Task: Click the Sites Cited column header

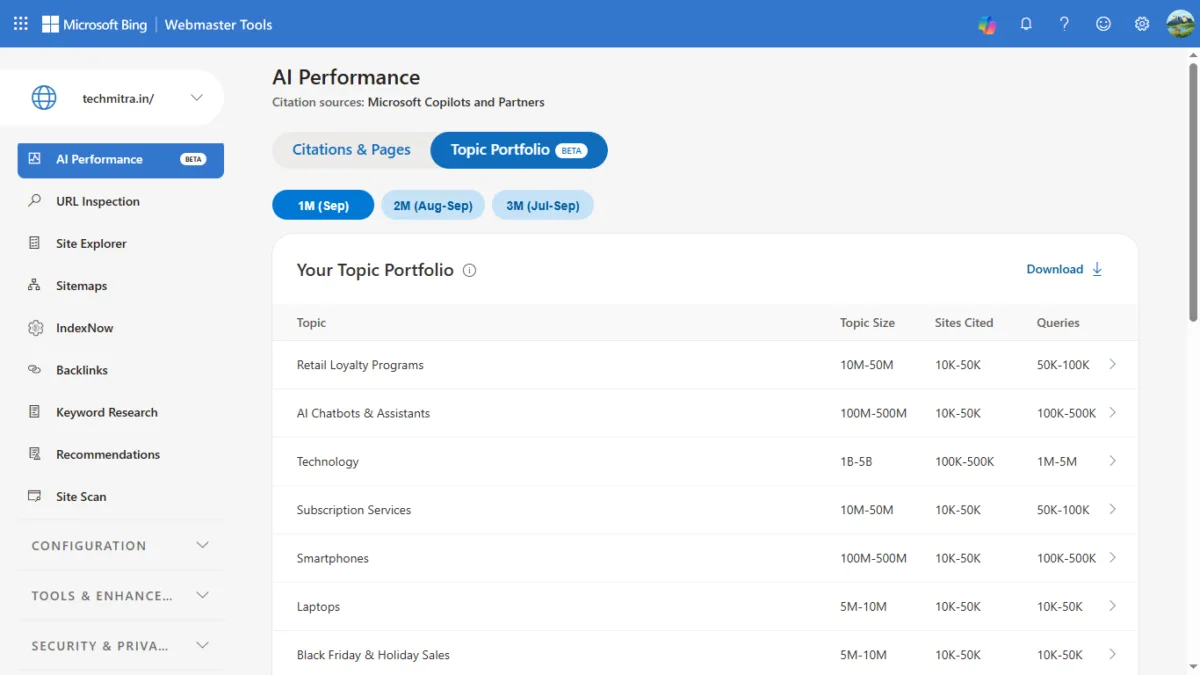Action: [964, 323]
